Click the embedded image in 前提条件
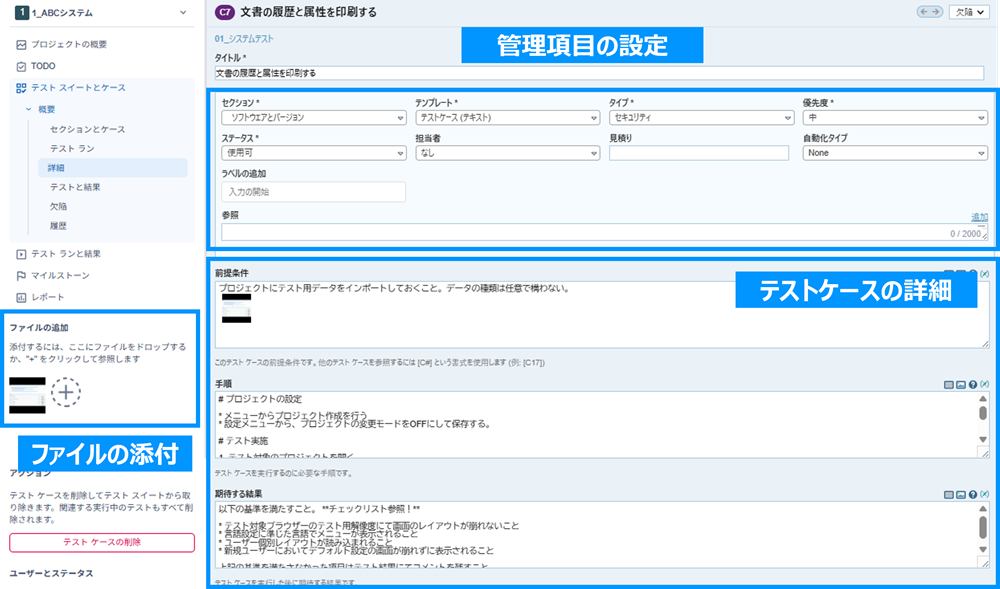 [x=236, y=309]
